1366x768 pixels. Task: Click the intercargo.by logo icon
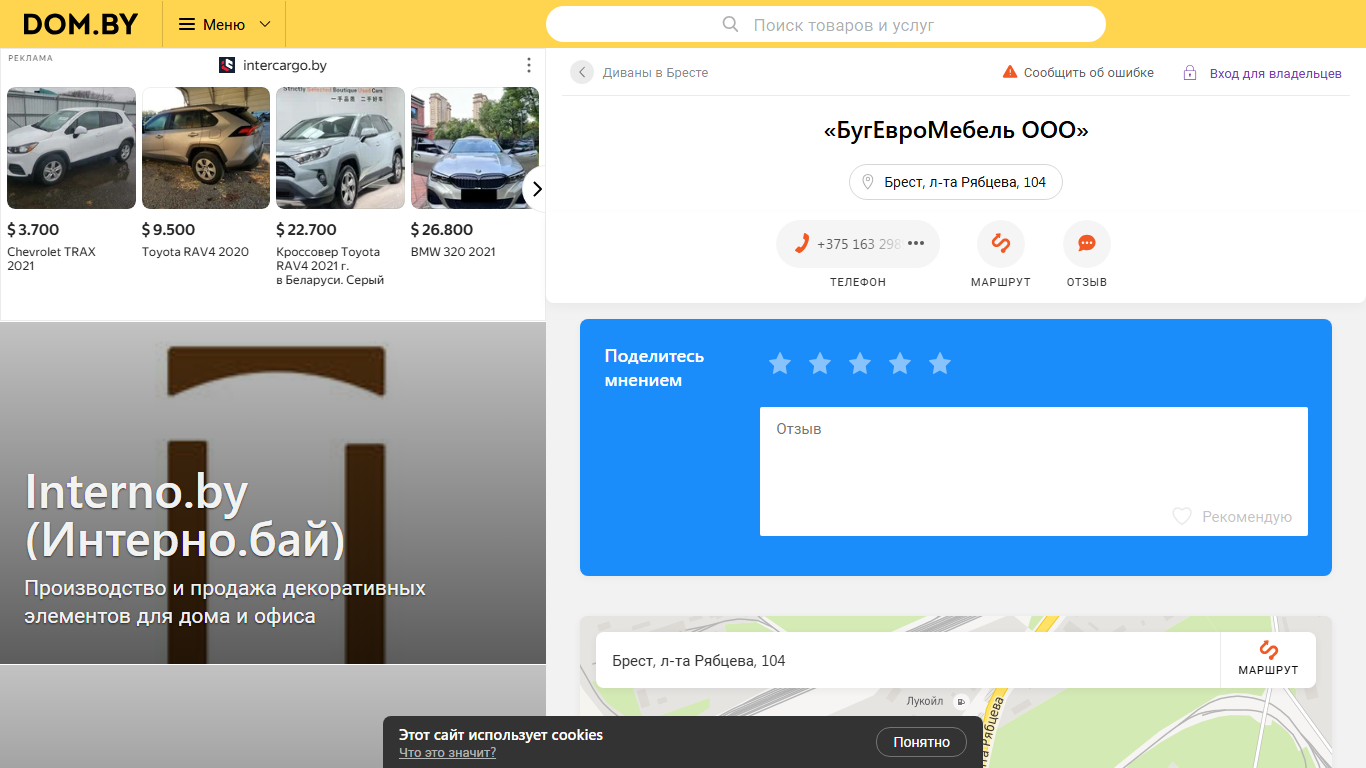(x=227, y=65)
